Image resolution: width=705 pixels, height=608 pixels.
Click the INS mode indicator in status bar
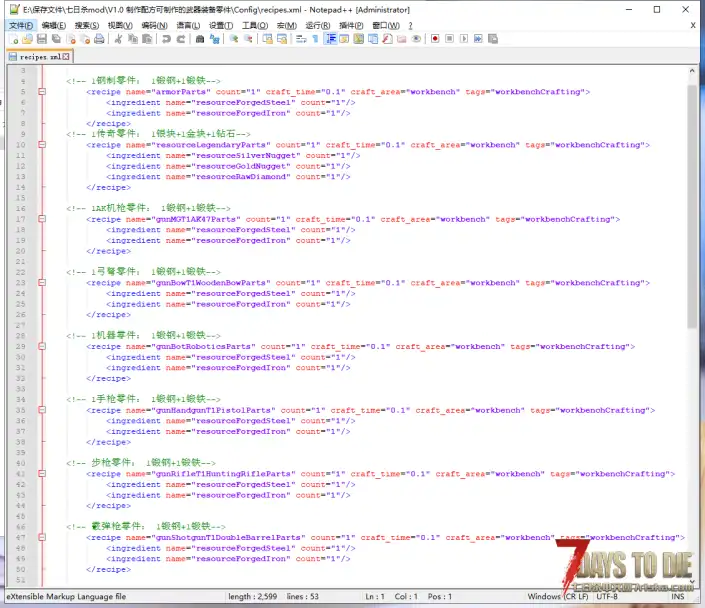click(678, 596)
